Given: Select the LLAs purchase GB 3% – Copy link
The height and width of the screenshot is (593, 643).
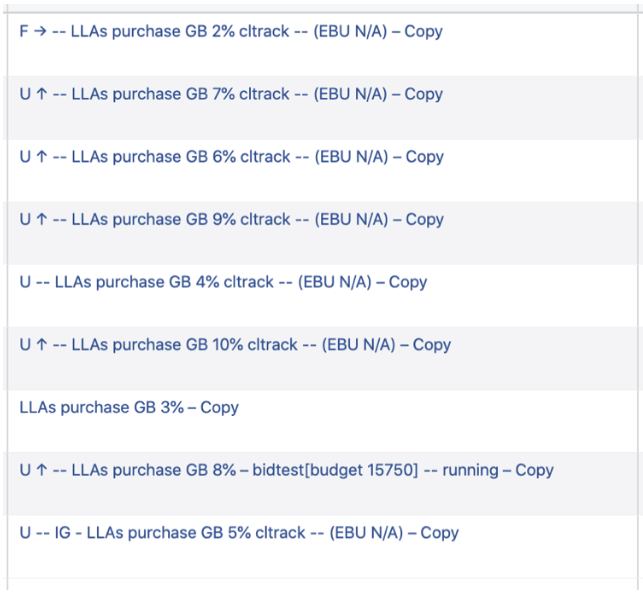Looking at the screenshot, I should pyautogui.click(x=129, y=408).
